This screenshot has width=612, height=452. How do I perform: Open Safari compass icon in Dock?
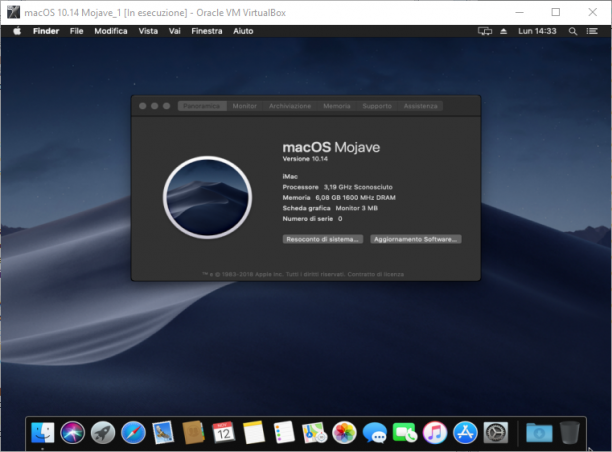pos(133,433)
